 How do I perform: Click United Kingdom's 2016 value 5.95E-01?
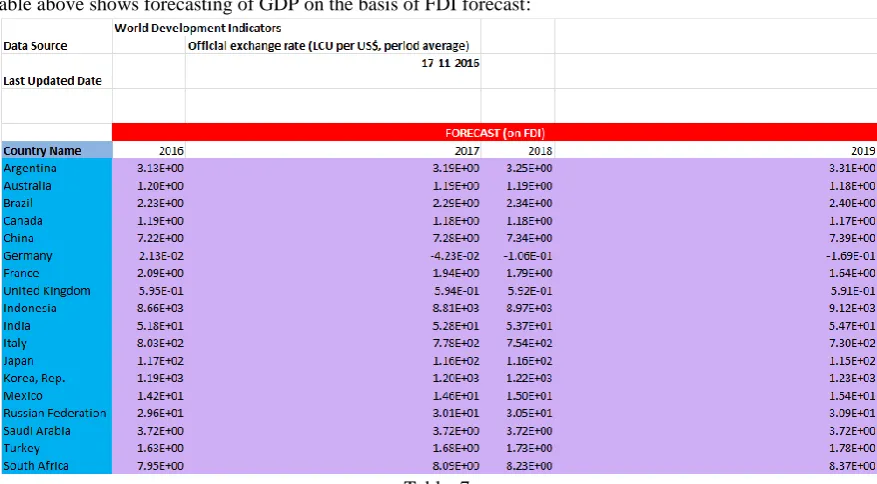[161, 291]
